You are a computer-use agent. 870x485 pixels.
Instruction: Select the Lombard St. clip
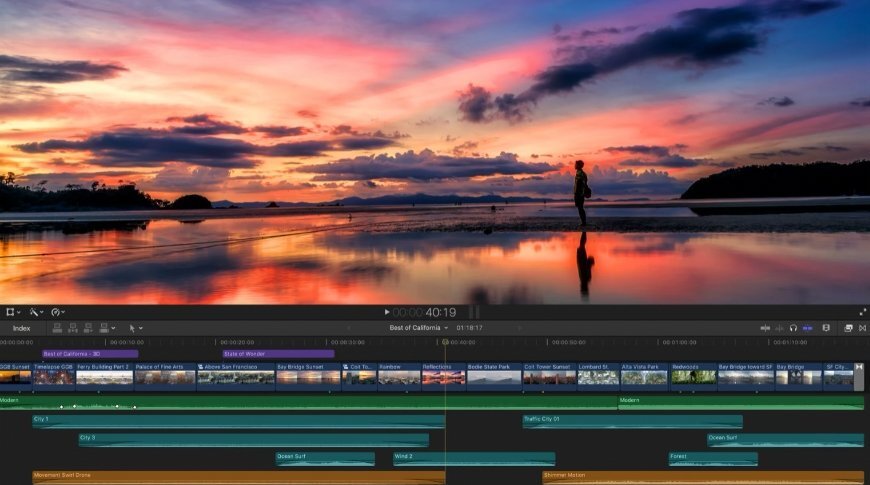tap(598, 375)
